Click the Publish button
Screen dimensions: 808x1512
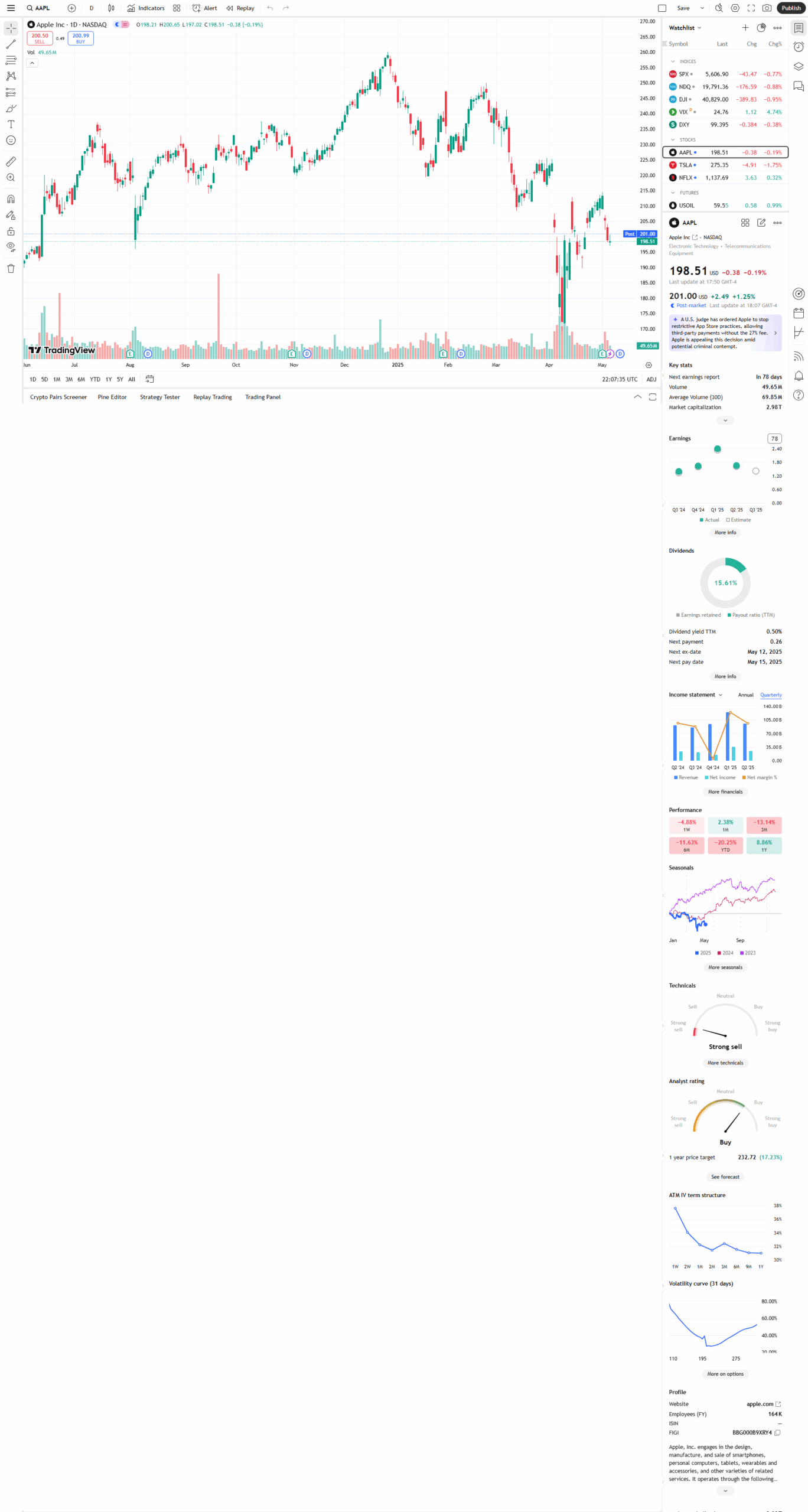[x=791, y=8]
